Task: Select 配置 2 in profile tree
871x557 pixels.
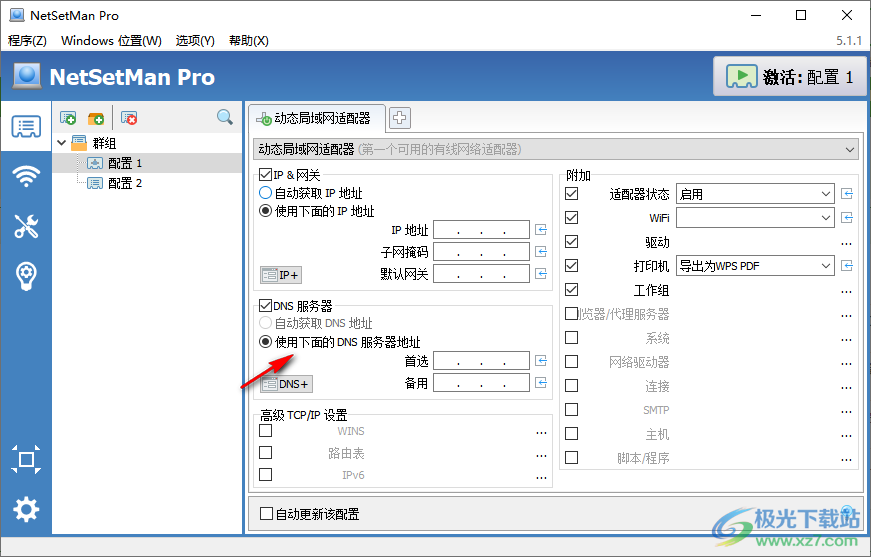Action: [x=125, y=183]
